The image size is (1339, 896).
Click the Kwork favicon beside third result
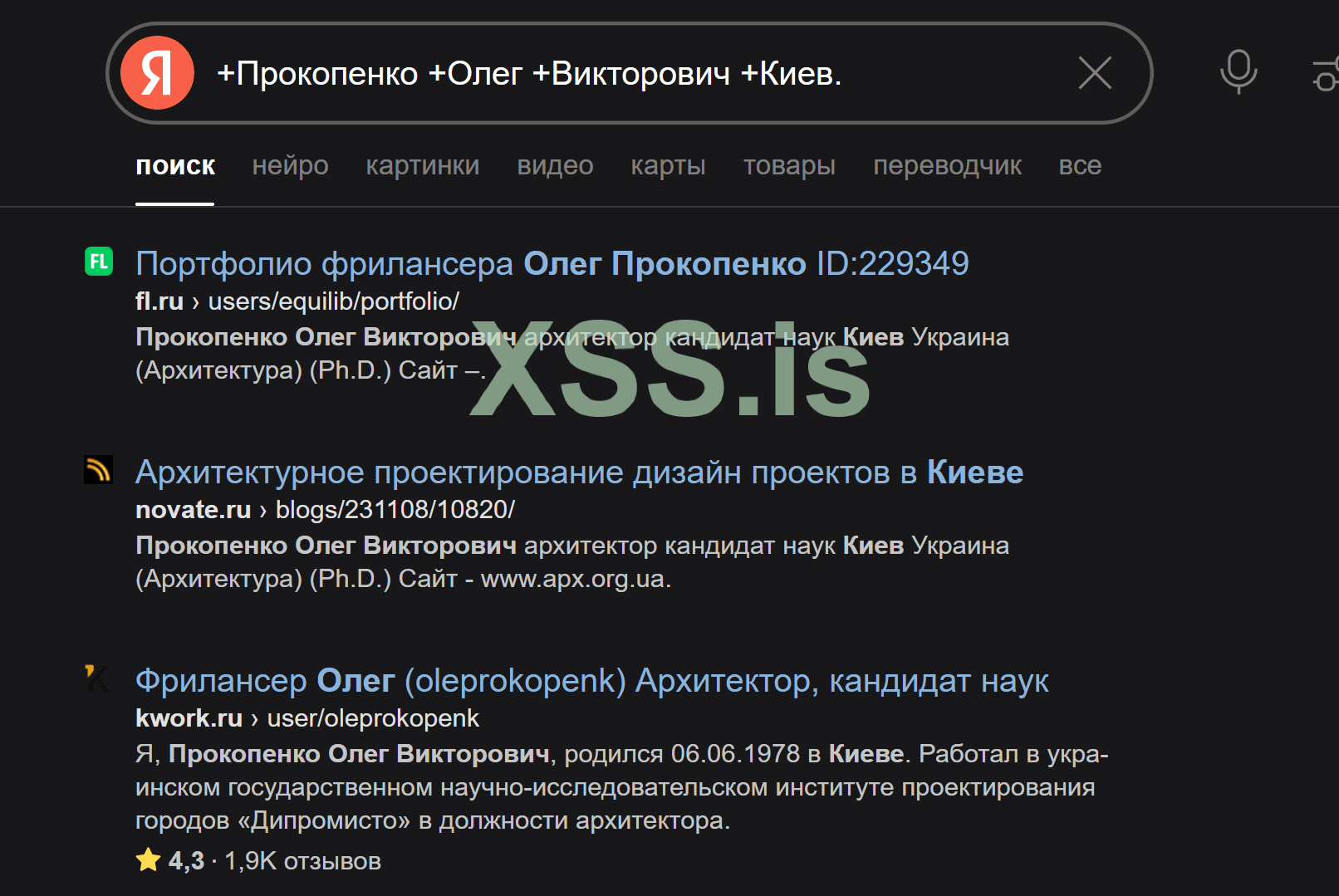pos(97,678)
